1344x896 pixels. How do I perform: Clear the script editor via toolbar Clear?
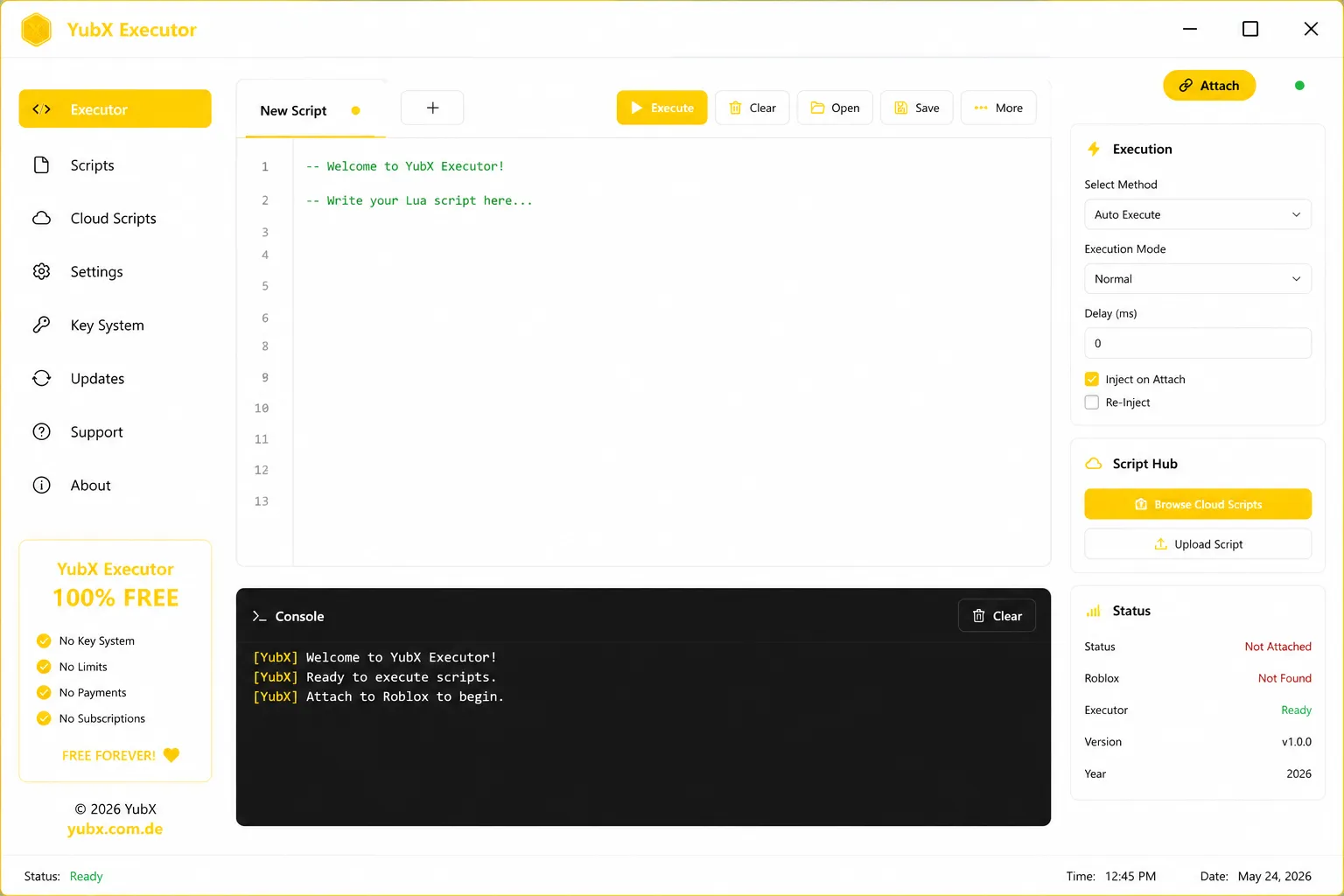point(752,108)
